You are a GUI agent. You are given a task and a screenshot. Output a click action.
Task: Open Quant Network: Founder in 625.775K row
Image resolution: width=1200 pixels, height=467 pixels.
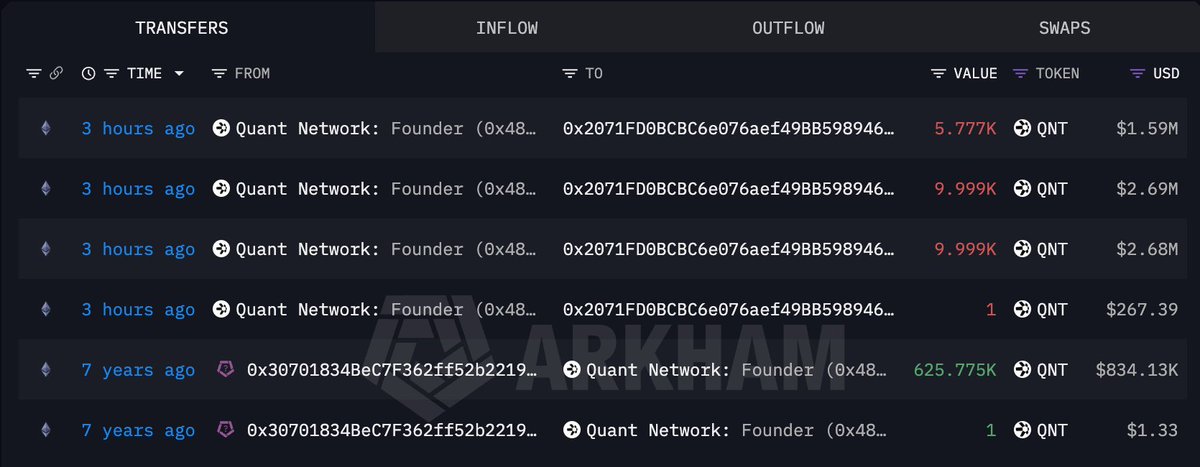[725, 370]
